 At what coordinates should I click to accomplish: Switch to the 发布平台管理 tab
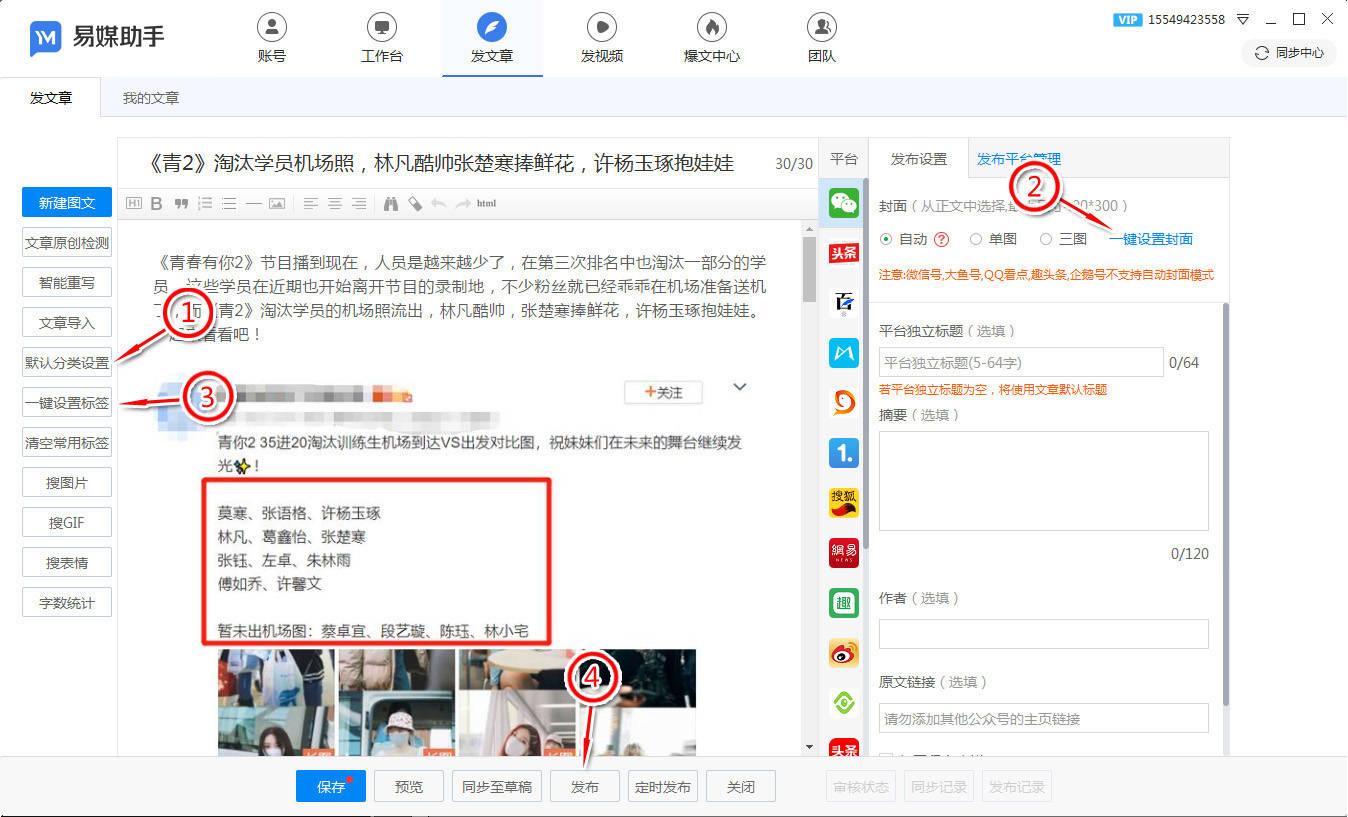click(x=1019, y=158)
